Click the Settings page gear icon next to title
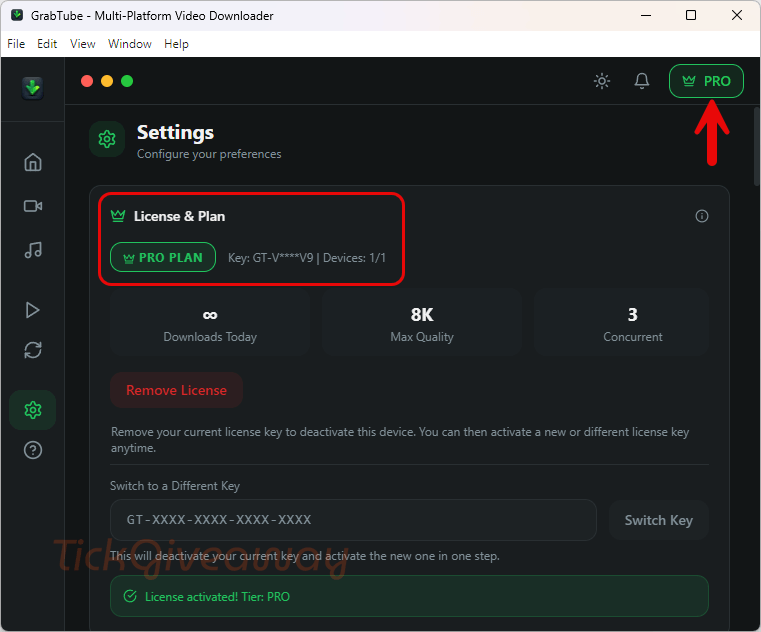The height and width of the screenshot is (632, 761). pyautogui.click(x=107, y=139)
